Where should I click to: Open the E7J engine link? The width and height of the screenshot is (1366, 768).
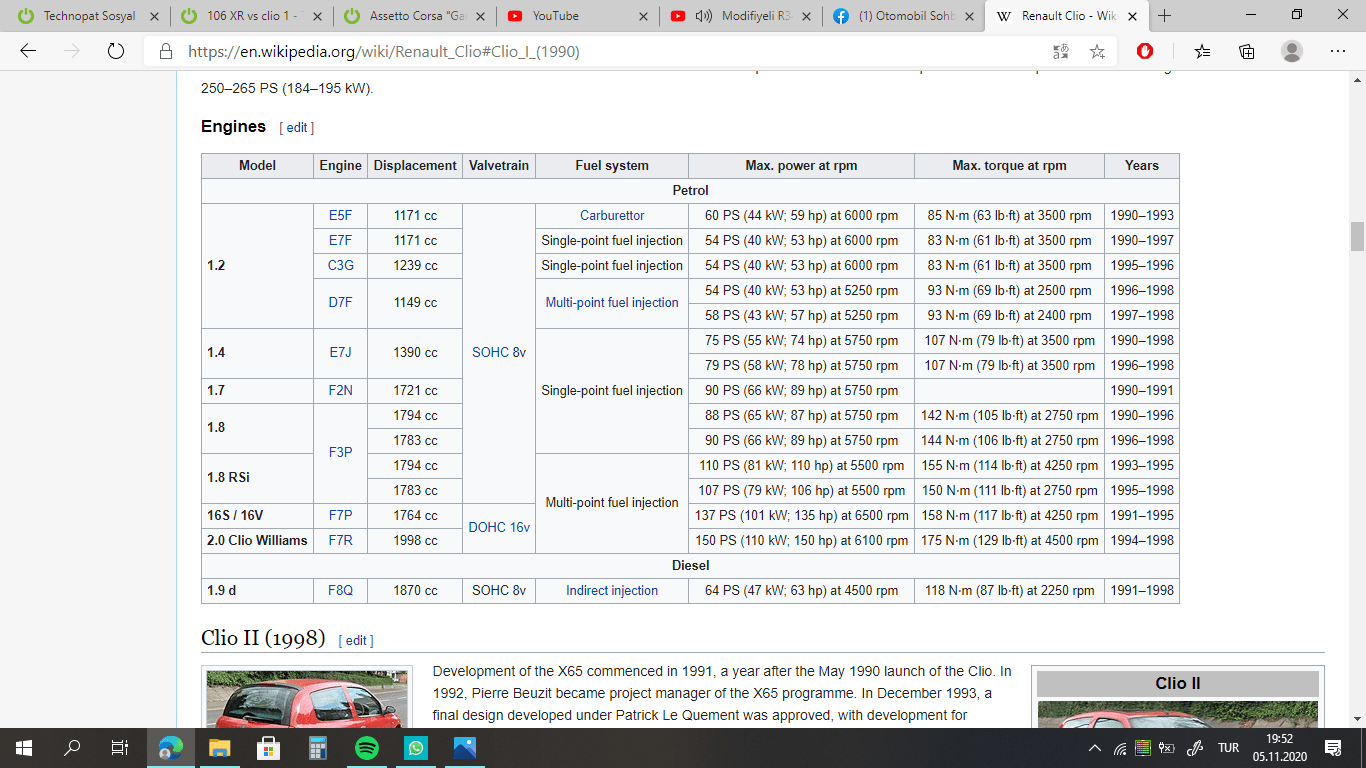tap(340, 353)
